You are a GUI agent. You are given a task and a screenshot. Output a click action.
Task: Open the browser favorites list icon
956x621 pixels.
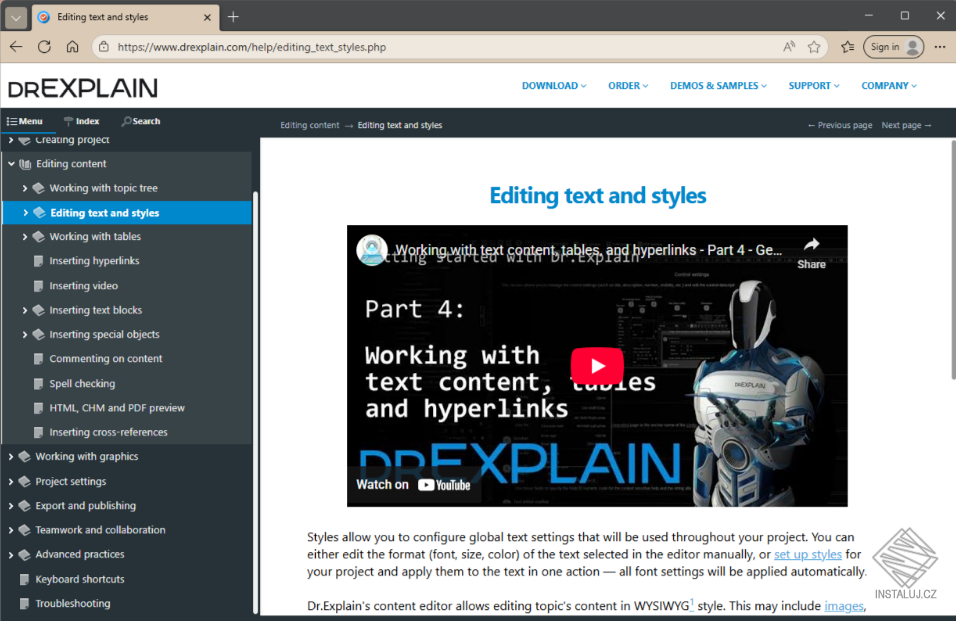pos(847,47)
